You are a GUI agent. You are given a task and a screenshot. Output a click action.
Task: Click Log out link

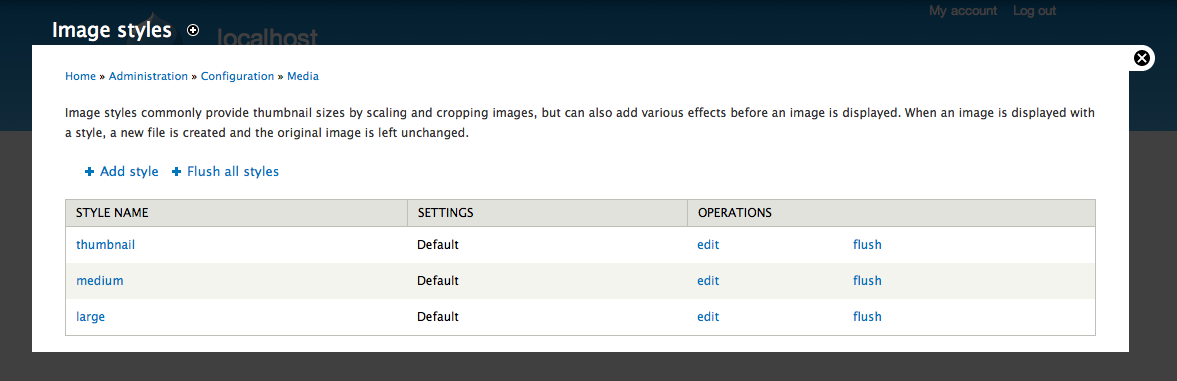tap(1034, 10)
